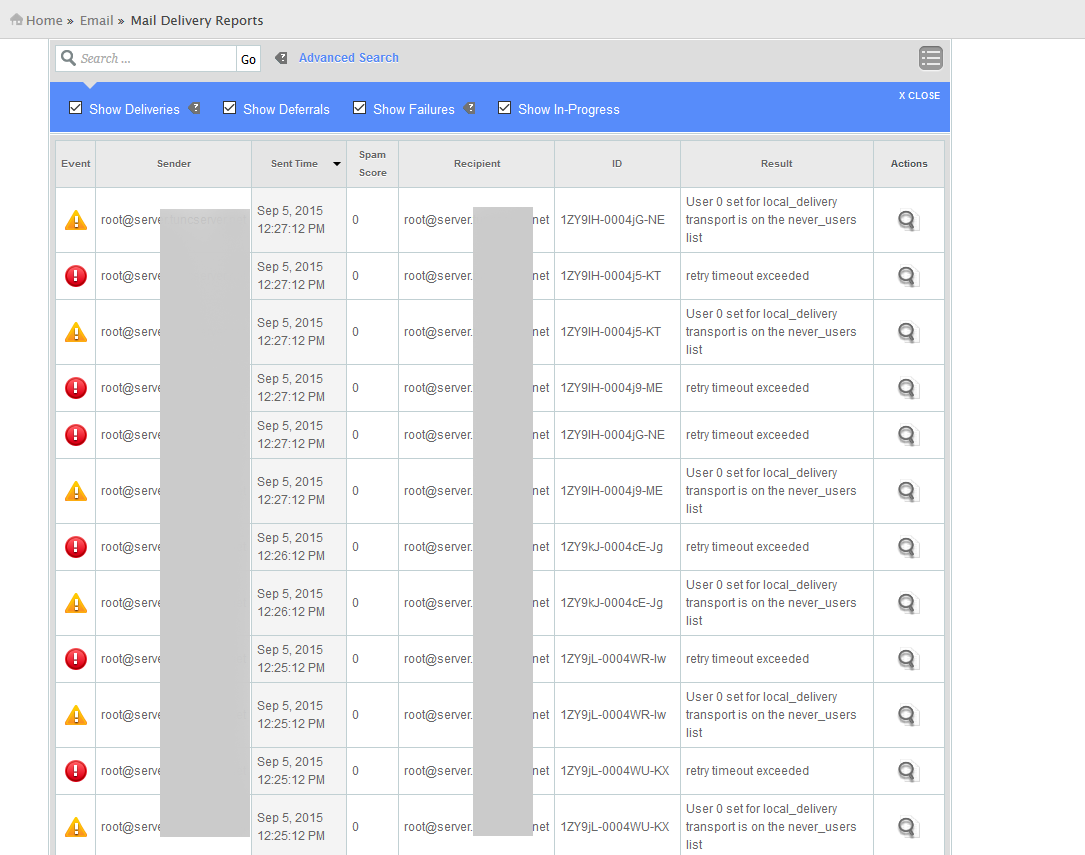Toggle the Show Deferrals checkbox
Viewport: 1085px width, 855px height.
pos(229,108)
